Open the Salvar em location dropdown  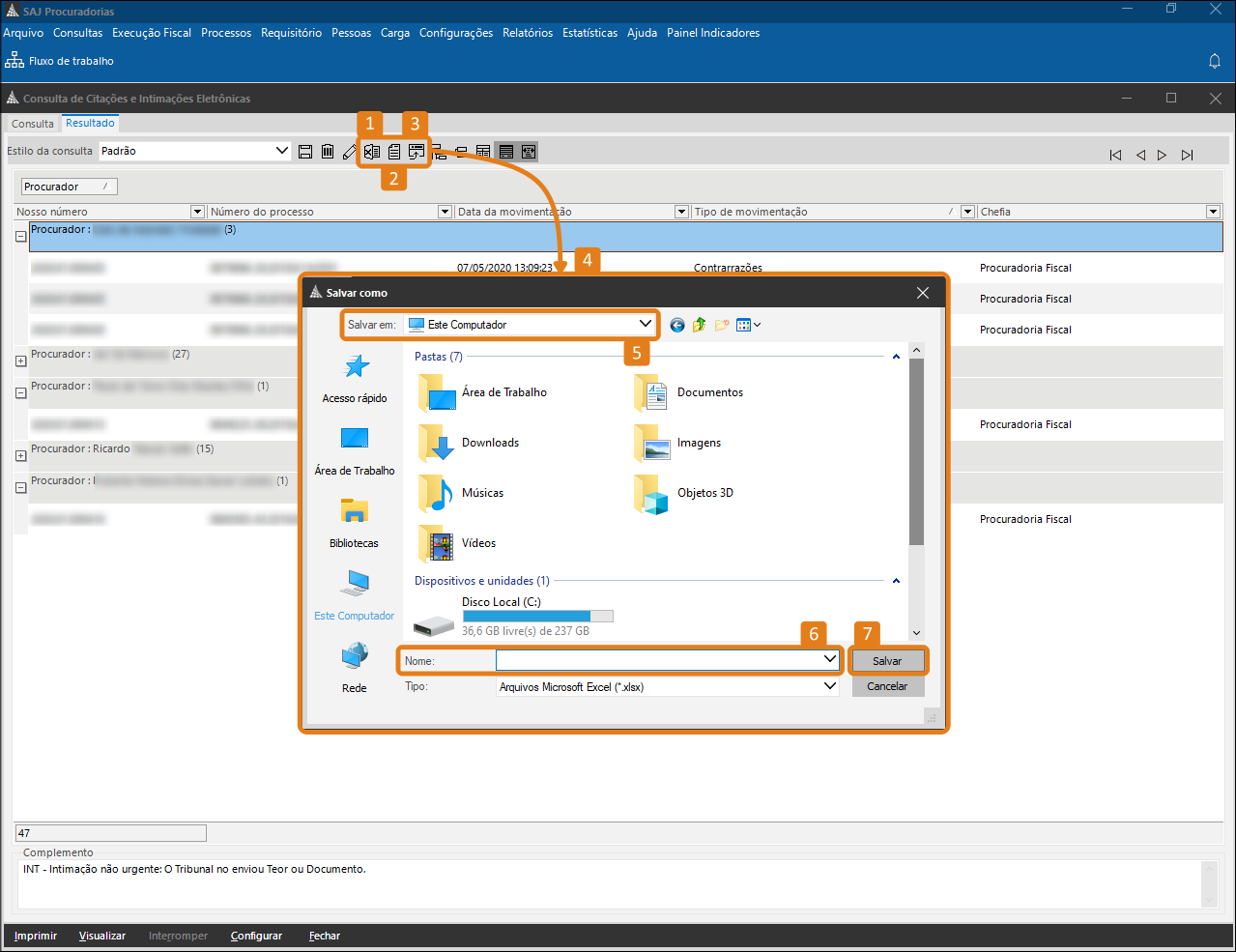click(x=645, y=325)
